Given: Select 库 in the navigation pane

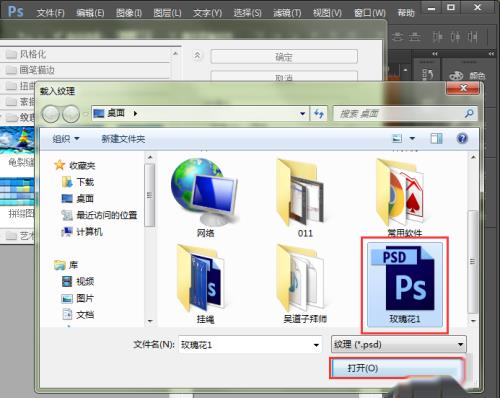Looking at the screenshot, I should point(66,265).
